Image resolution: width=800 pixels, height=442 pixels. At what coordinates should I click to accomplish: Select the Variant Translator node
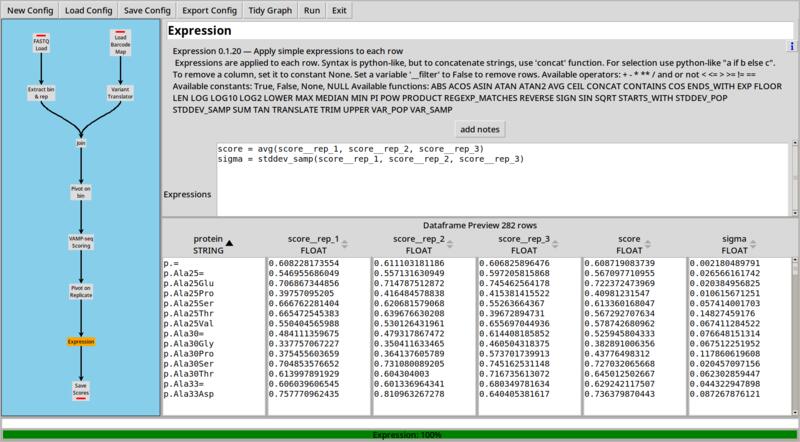[x=120, y=93]
